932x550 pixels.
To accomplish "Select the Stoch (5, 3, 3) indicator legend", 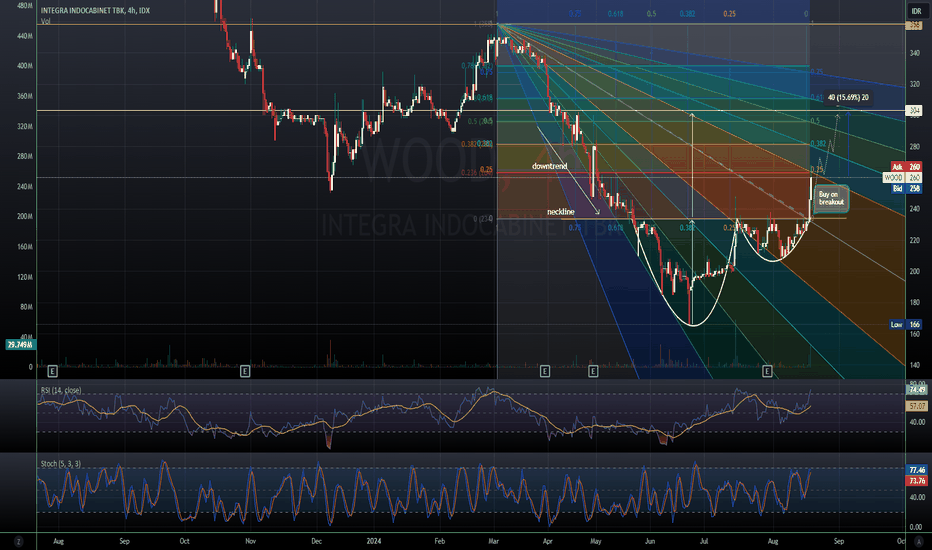I will coord(61,464).
